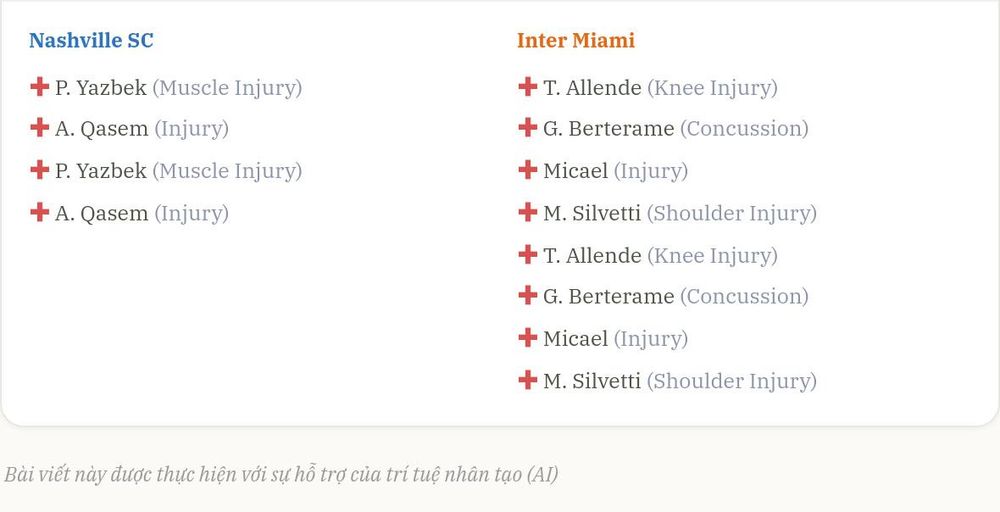Click the first G. Berterame name
The width and height of the screenshot is (1000, 512).
pyautogui.click(x=608, y=128)
